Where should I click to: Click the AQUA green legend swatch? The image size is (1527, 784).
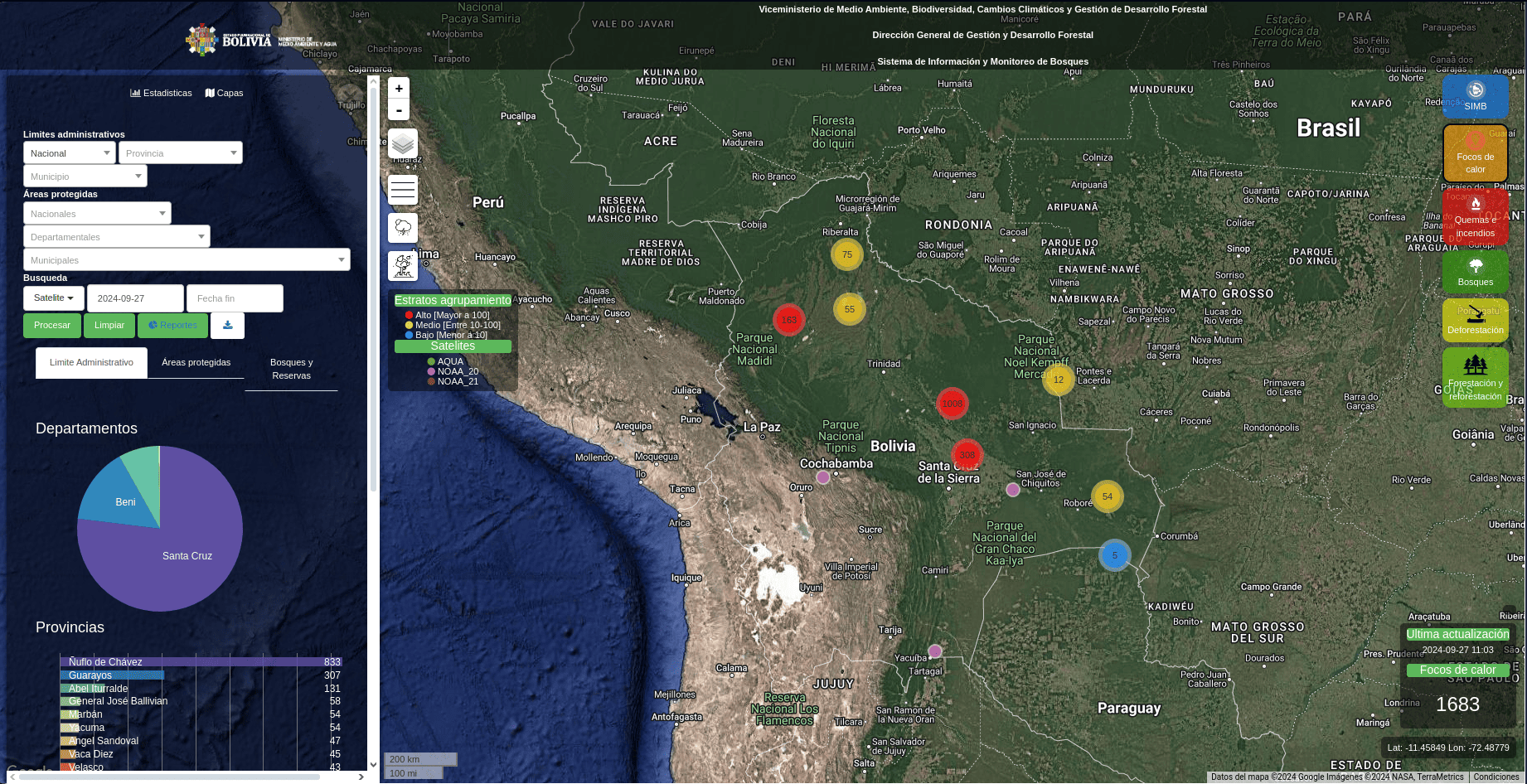(x=431, y=361)
